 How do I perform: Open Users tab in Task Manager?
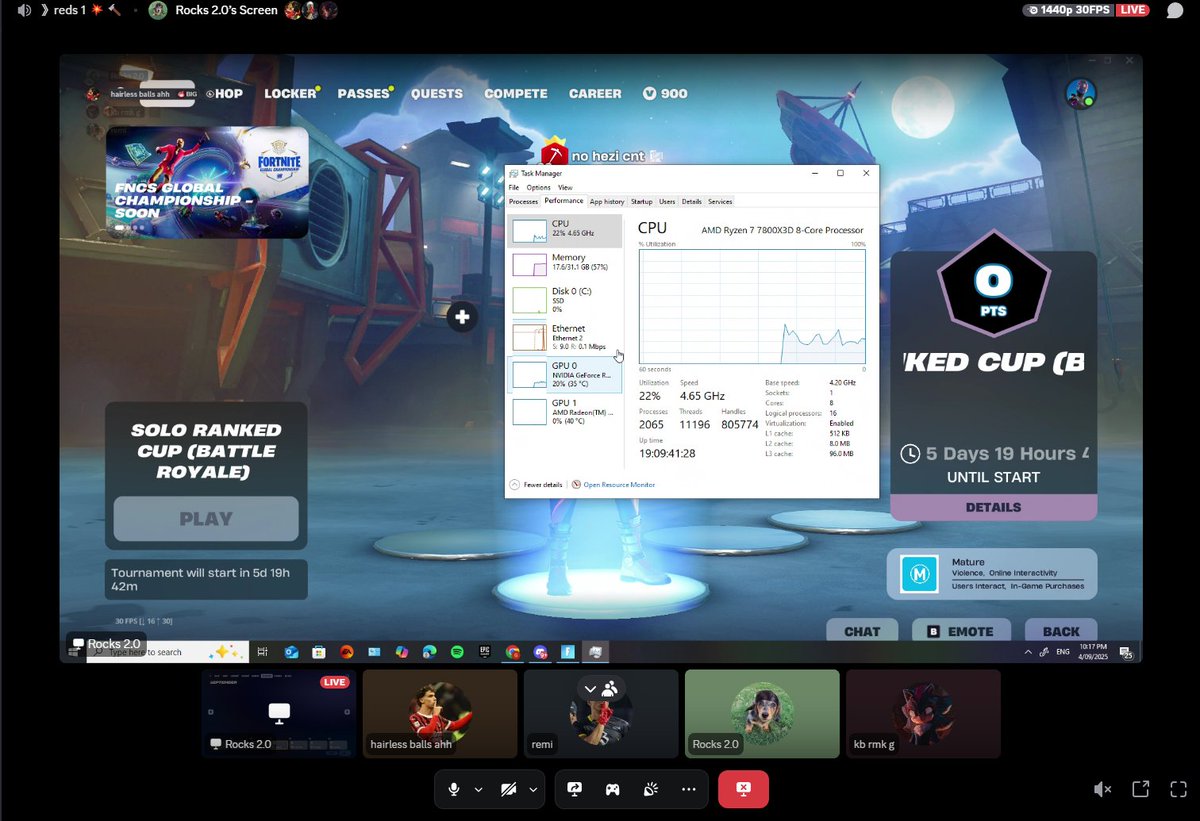667,201
